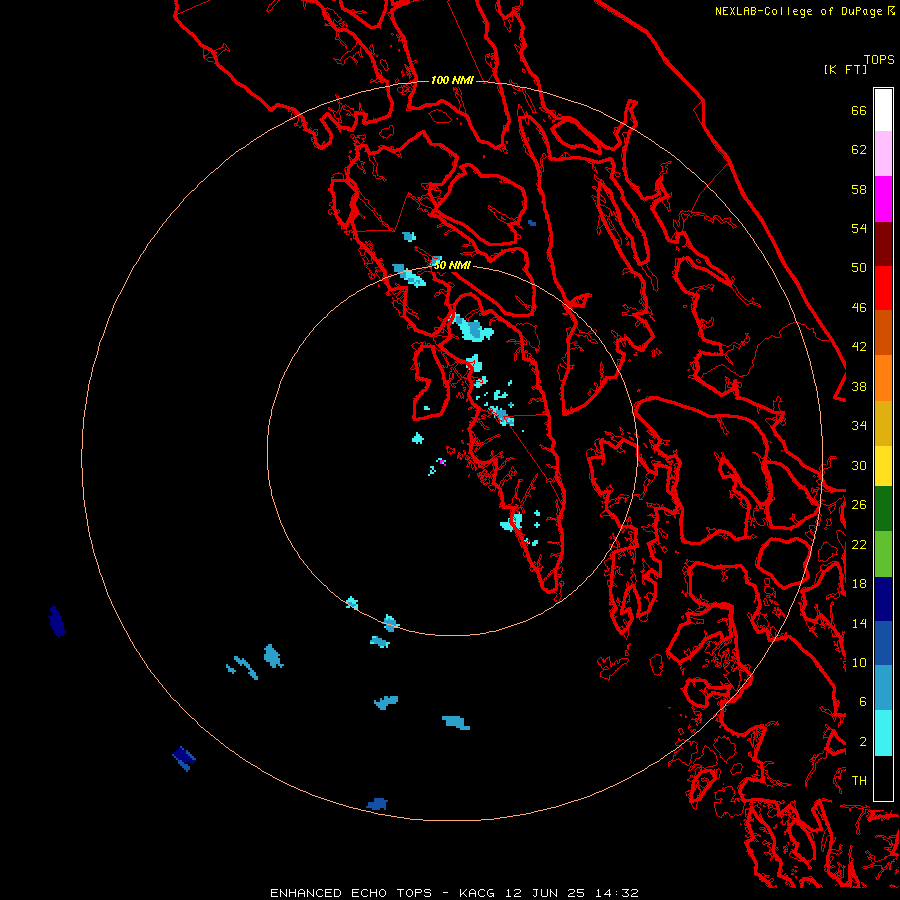The width and height of the screenshot is (900, 900).
Task: Click the Enhanced Echo Tops KACG caption
Action: point(454,893)
